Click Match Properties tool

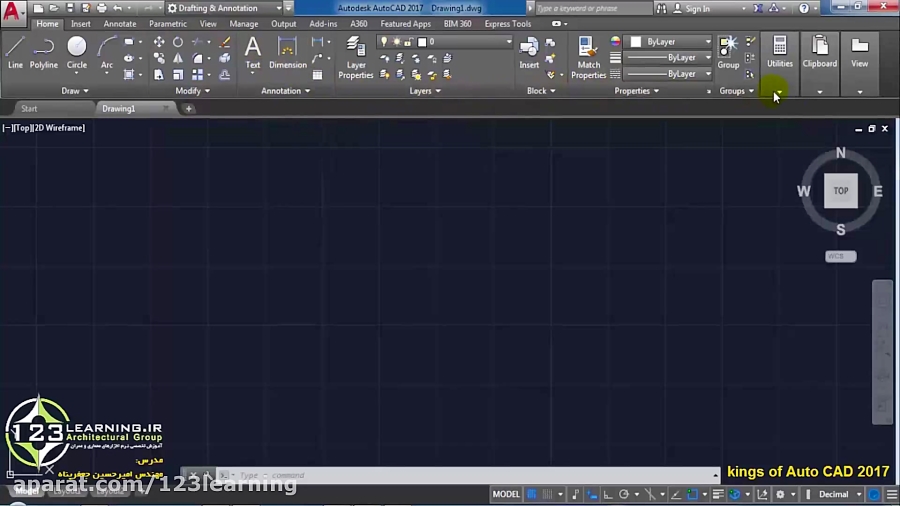[588, 57]
